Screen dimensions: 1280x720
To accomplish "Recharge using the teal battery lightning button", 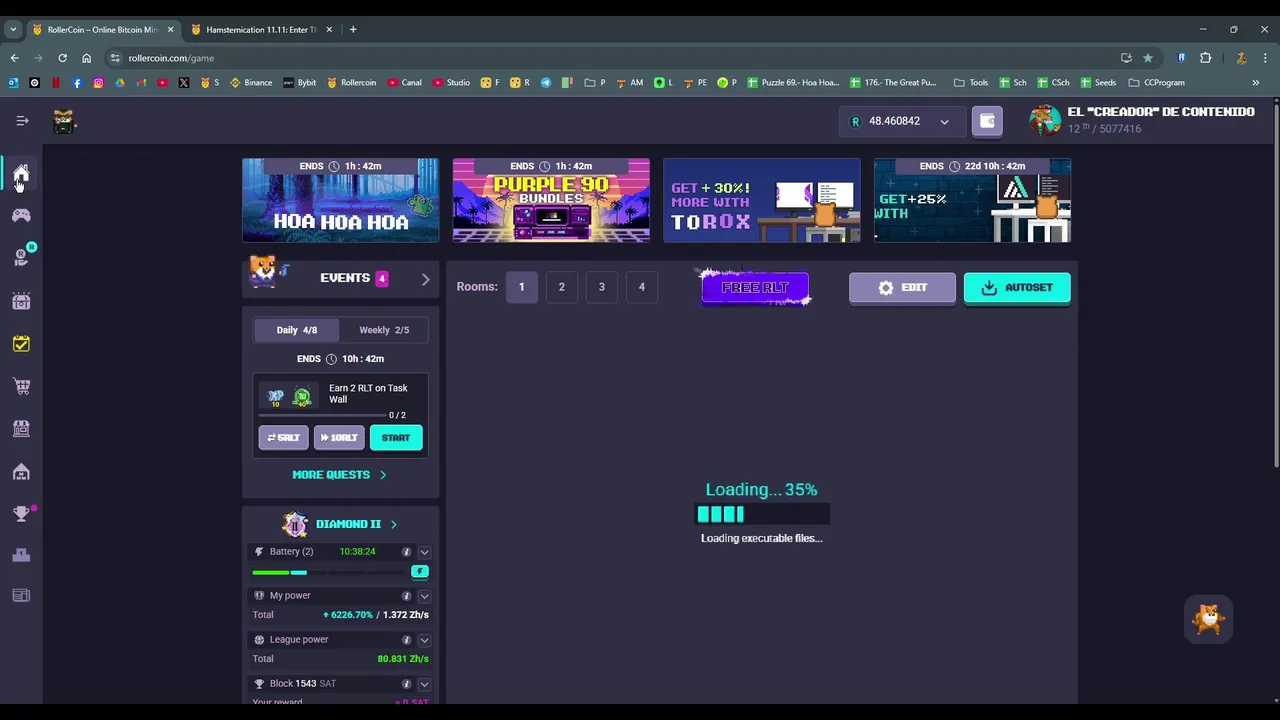I will pos(420,571).
